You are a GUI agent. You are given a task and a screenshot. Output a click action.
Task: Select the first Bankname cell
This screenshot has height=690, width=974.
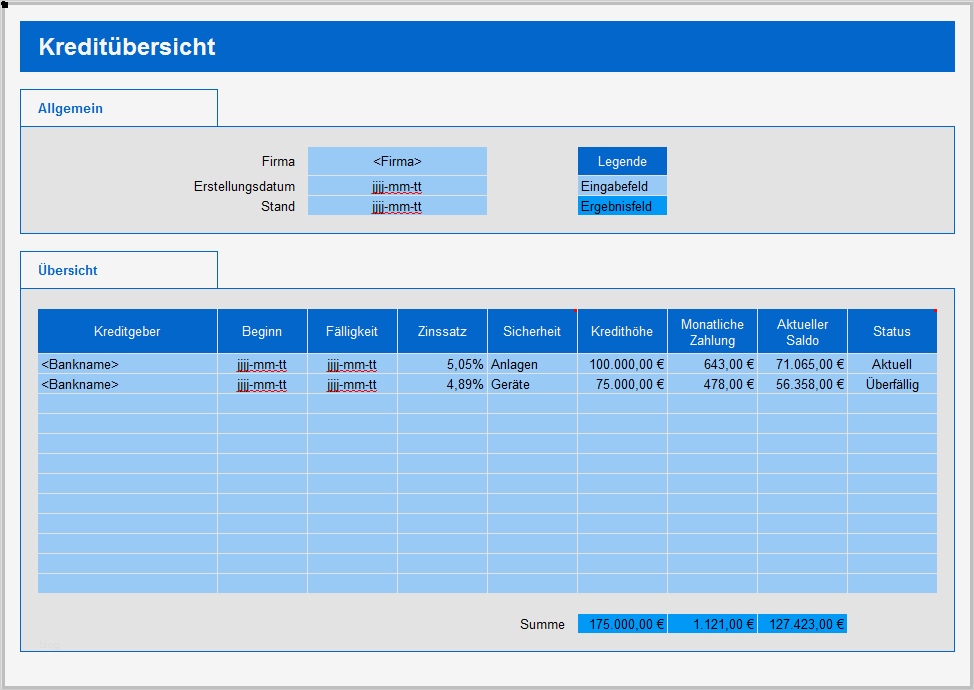80,364
